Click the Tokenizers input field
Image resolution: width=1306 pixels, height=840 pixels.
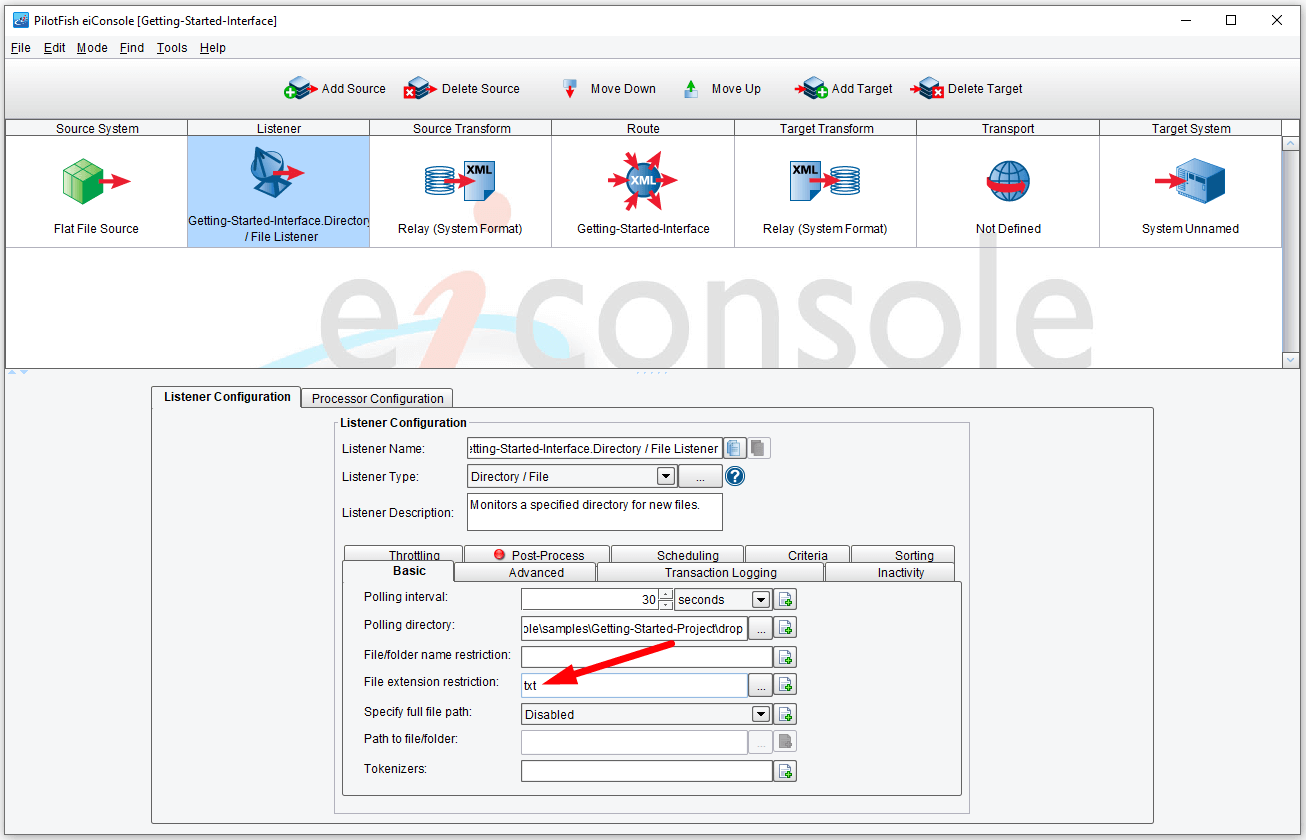[647, 771]
